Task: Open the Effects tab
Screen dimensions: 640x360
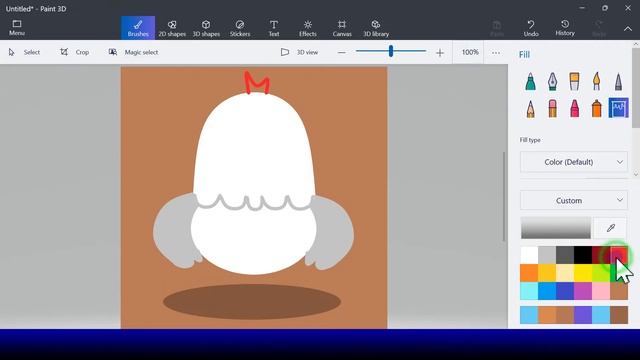Action: 308,28
